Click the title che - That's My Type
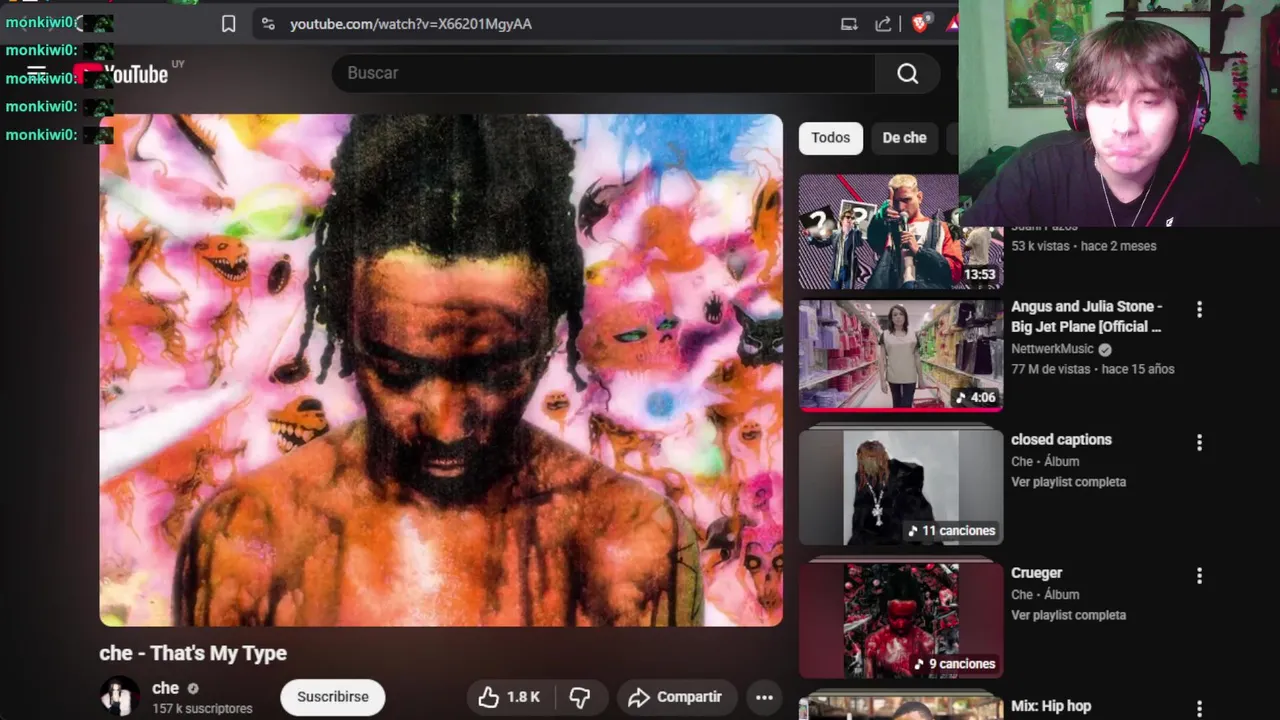The height and width of the screenshot is (720, 1280). pyautogui.click(x=193, y=653)
